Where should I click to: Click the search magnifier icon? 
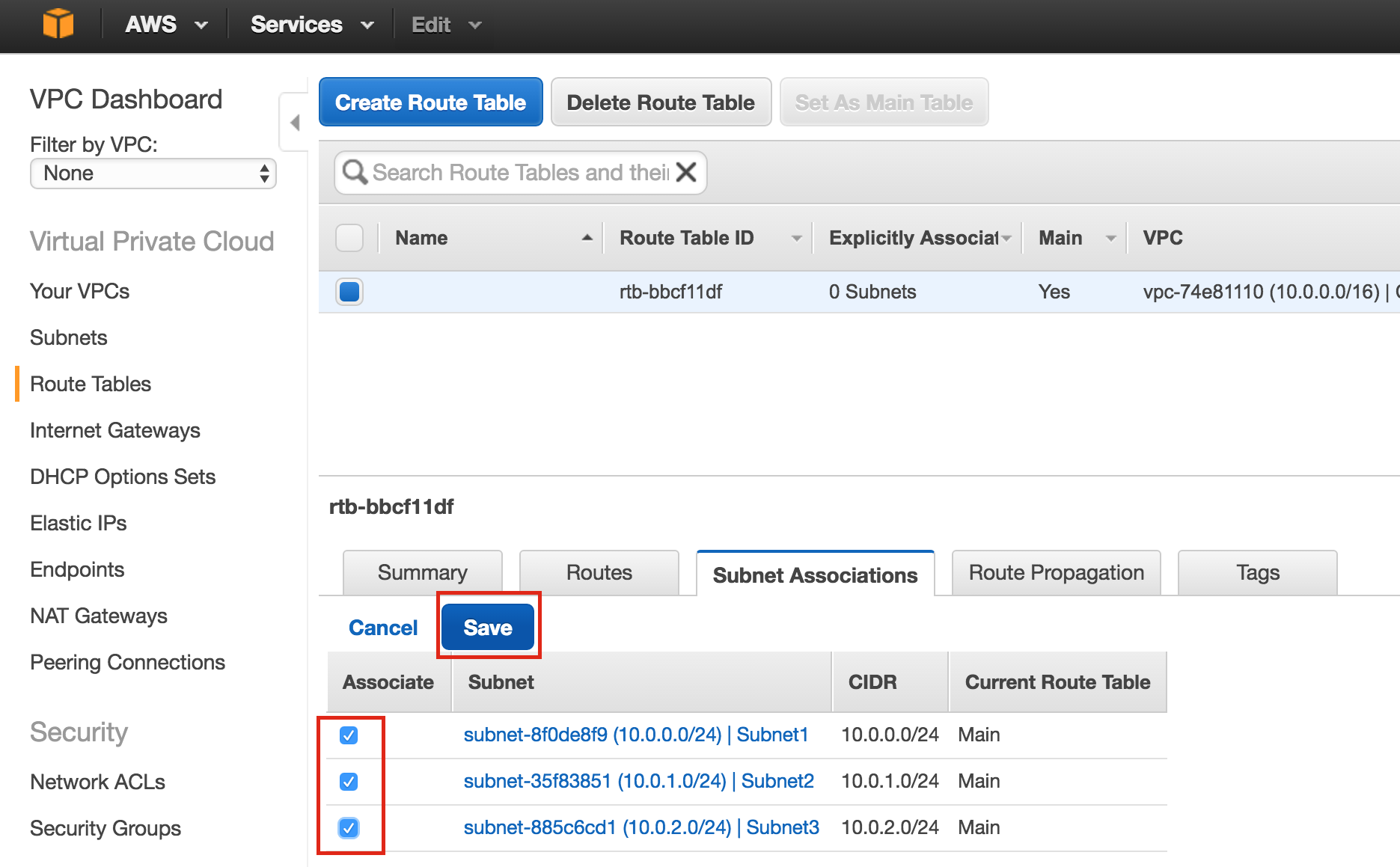pyautogui.click(x=355, y=173)
